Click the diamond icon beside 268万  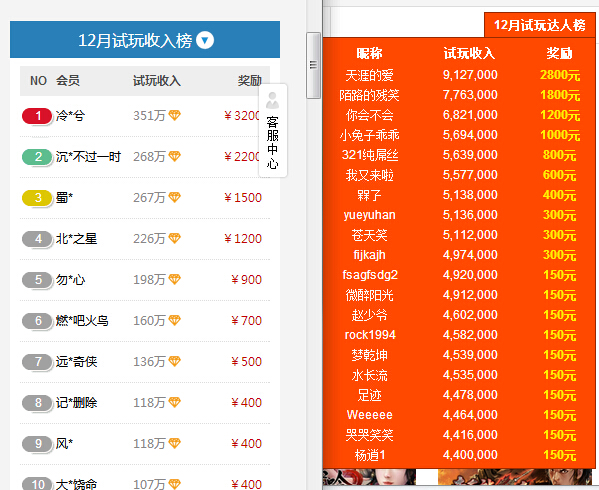click(175, 156)
